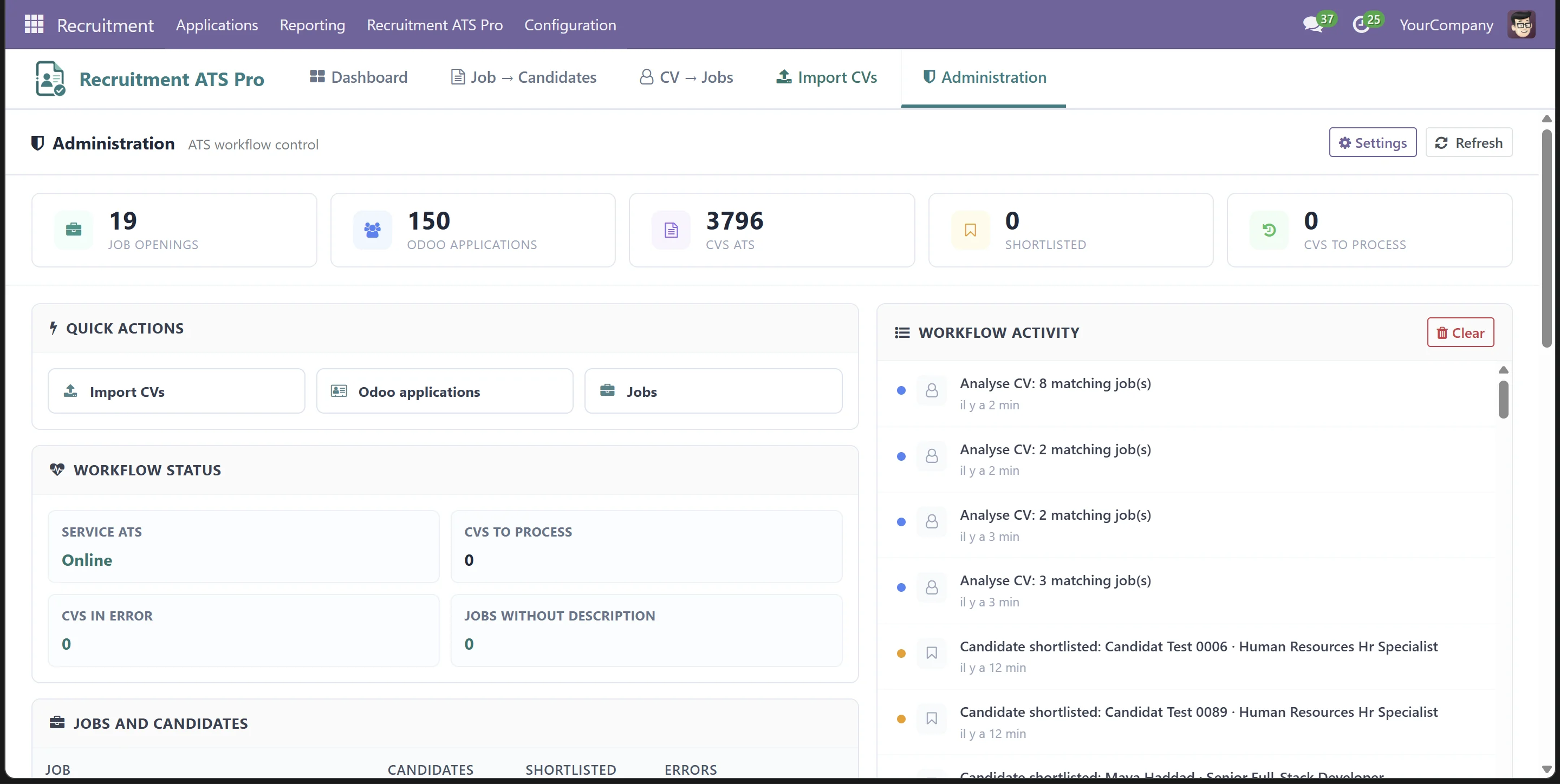
Task: Click the people icon in Odoo Applications card
Action: [373, 230]
